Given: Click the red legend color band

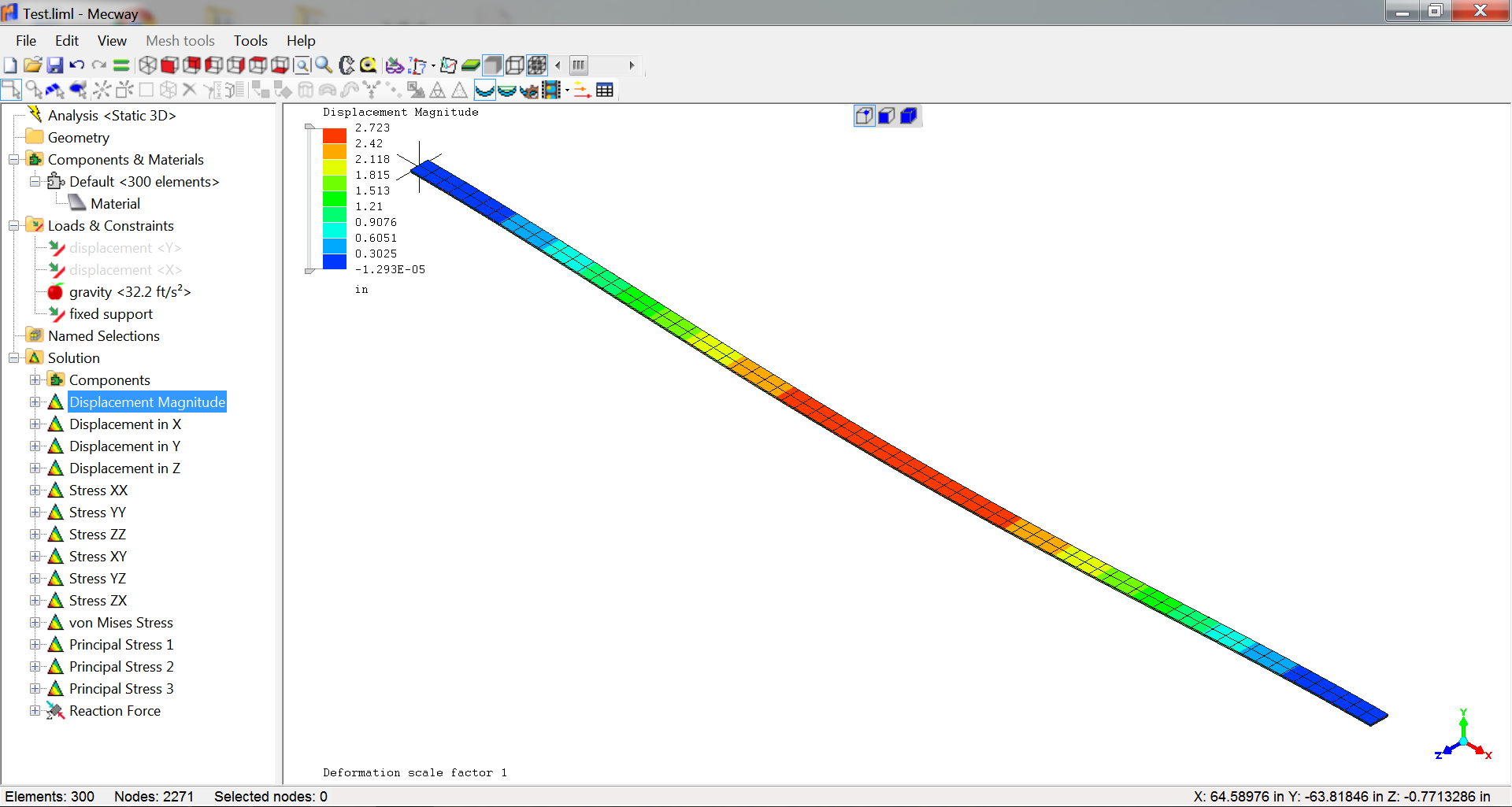Looking at the screenshot, I should (x=335, y=135).
